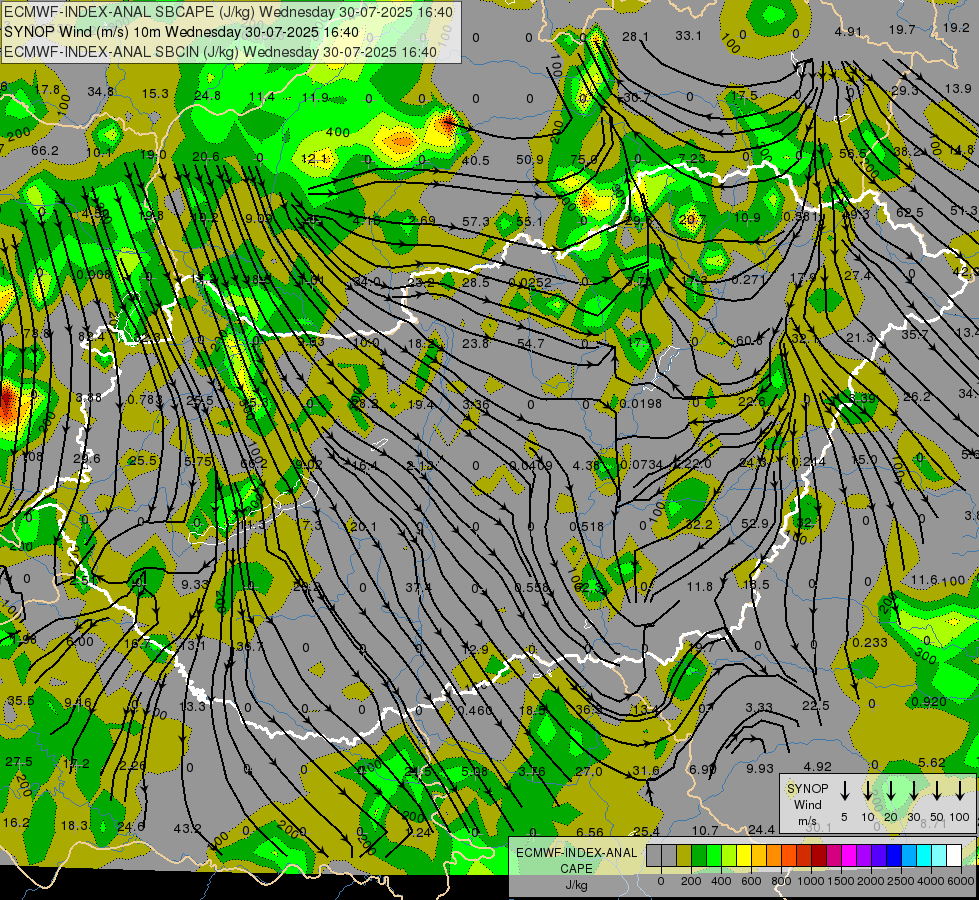Click the map value 54.7

tap(531, 344)
